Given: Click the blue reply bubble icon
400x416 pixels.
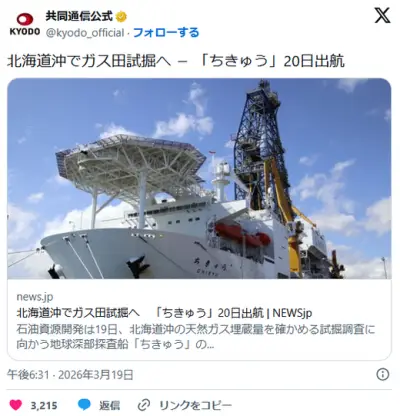Looking at the screenshot, I should click(x=84, y=405).
